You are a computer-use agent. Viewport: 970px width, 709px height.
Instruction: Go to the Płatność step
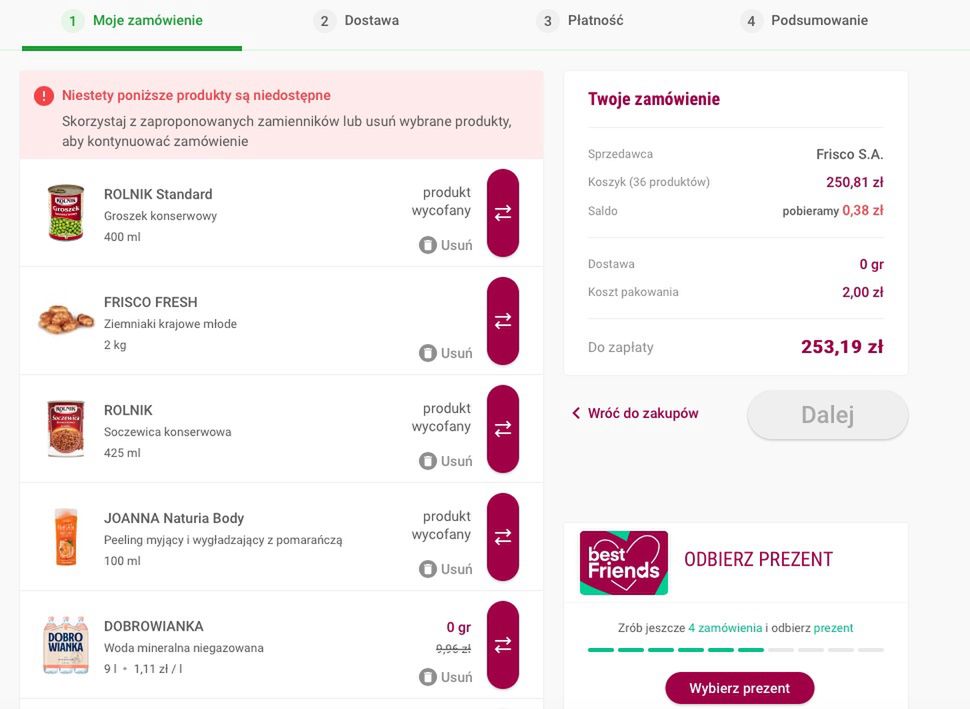(580, 20)
